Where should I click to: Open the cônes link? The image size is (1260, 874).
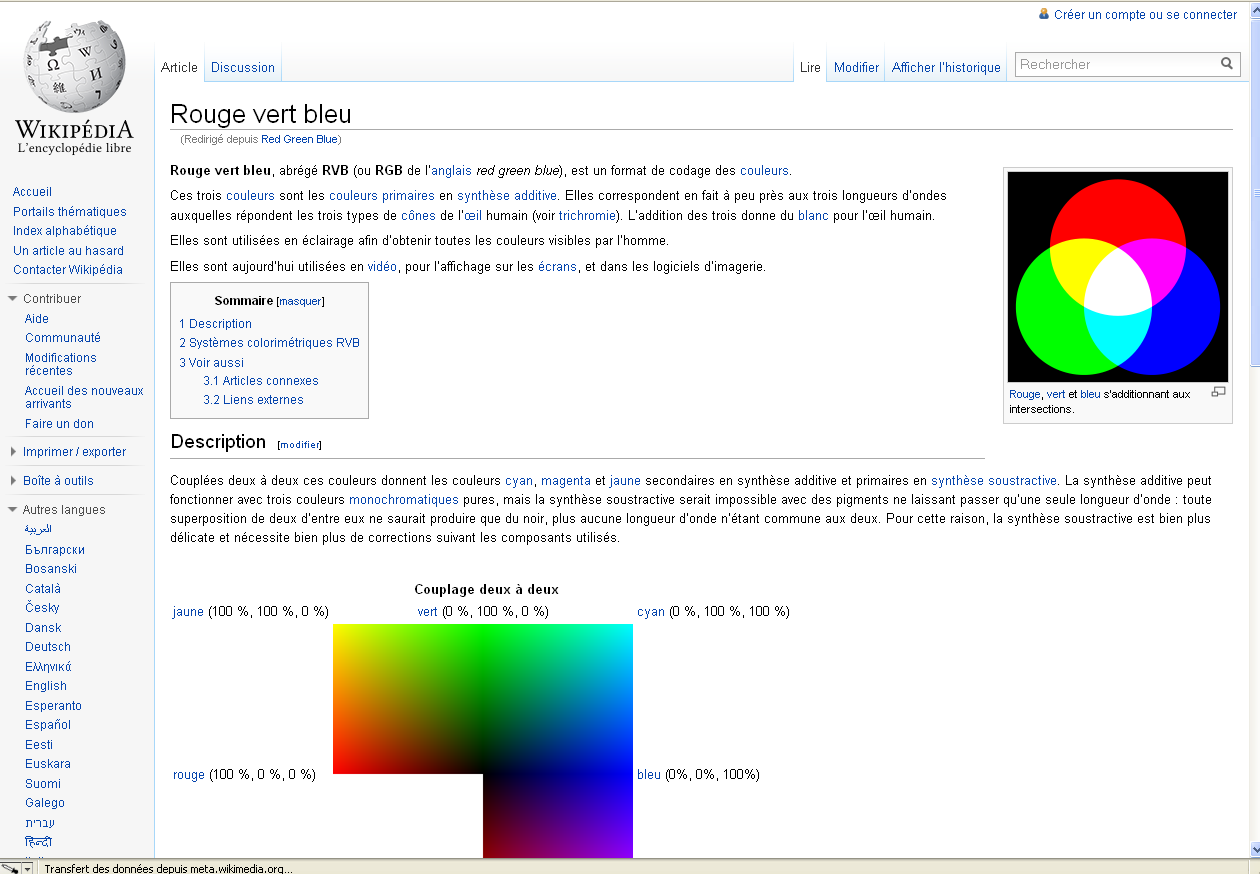[418, 216]
